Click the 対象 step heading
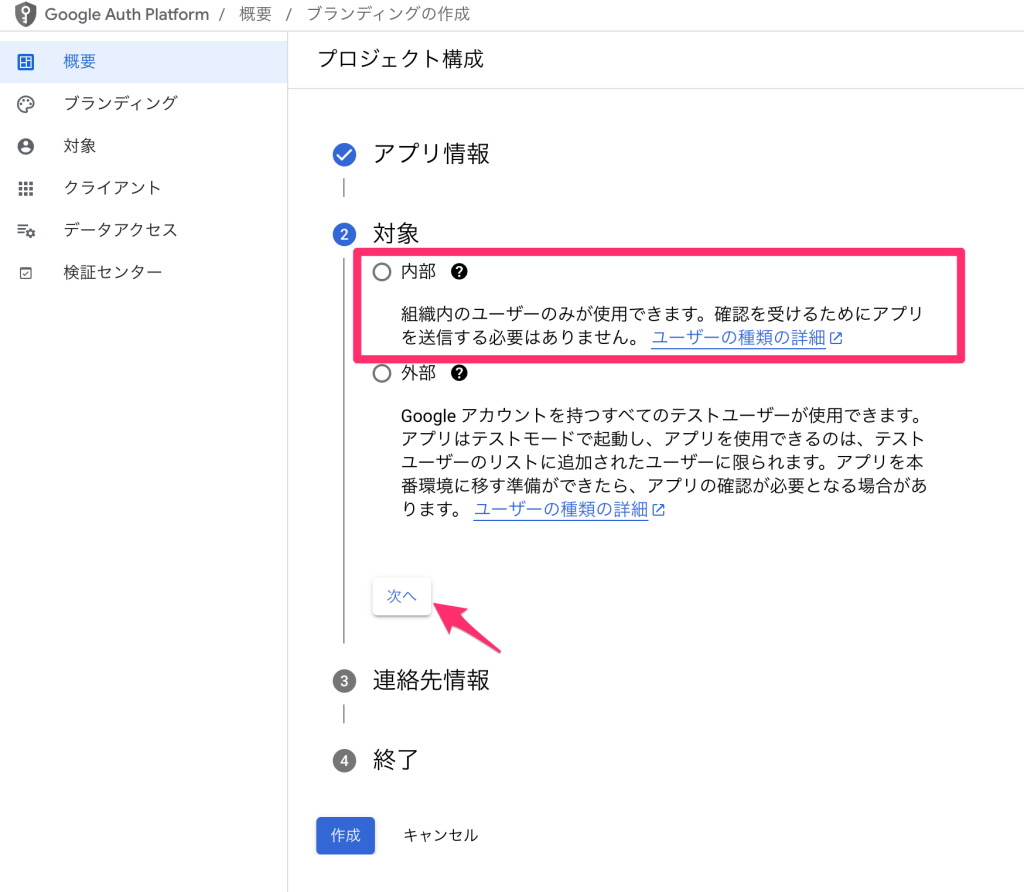This screenshot has width=1024, height=892. 396,234
